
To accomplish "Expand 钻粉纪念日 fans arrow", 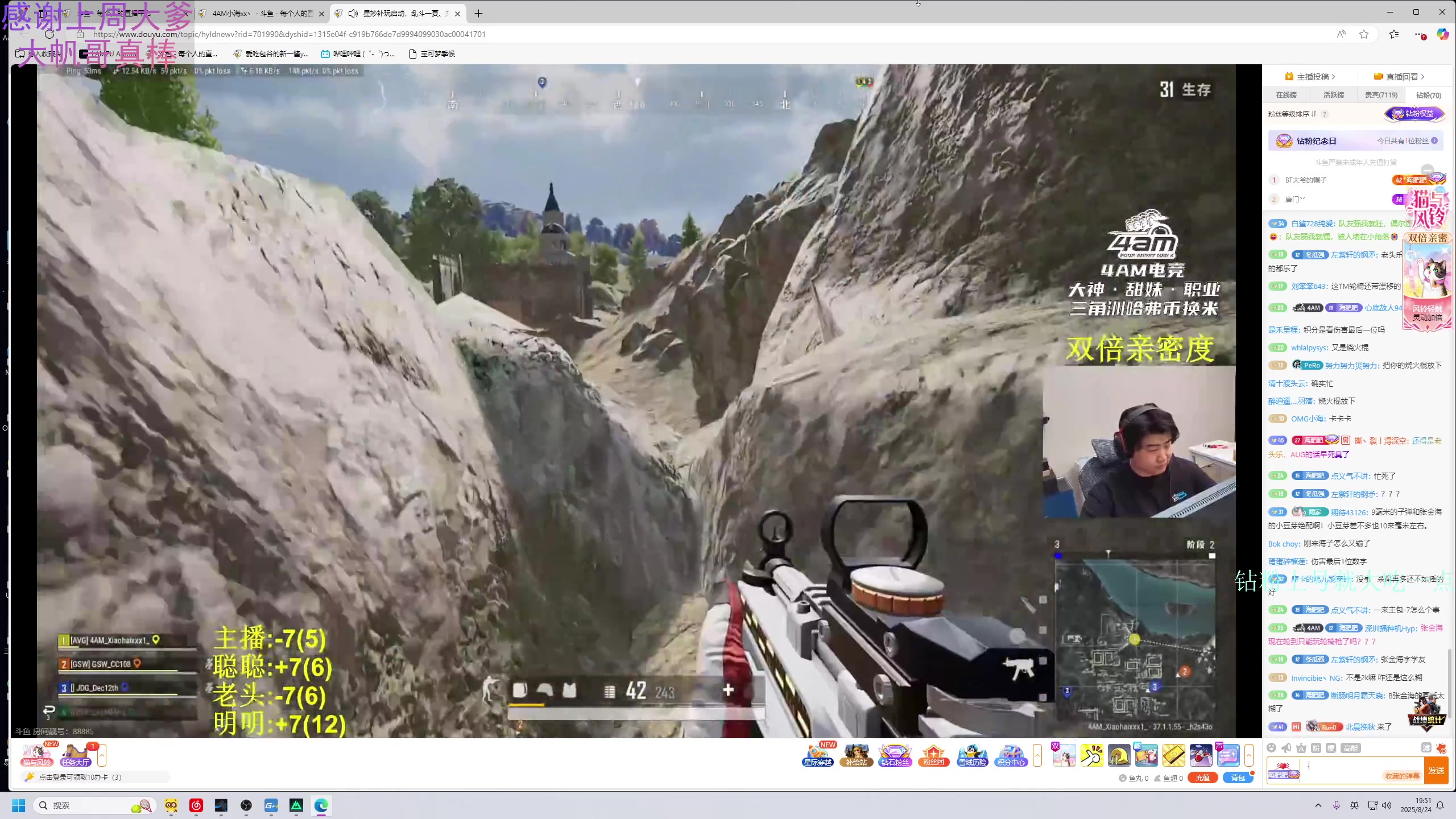I will point(1434,140).
